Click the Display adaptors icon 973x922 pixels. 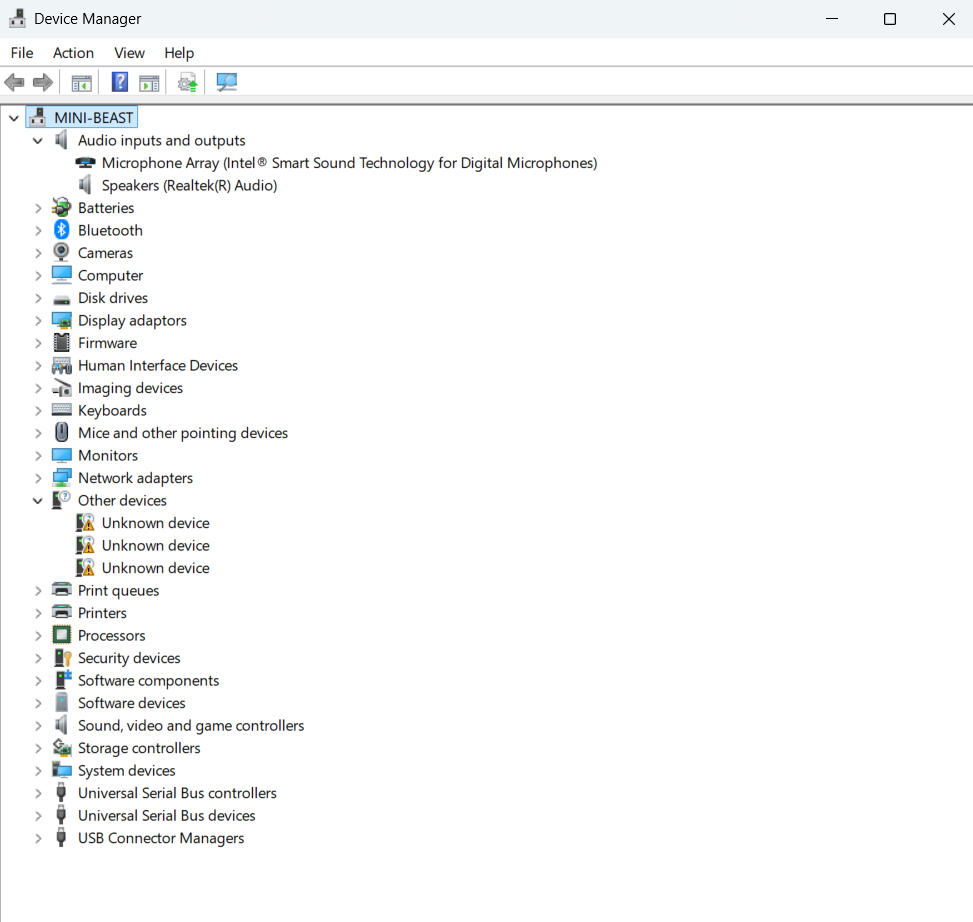coord(61,320)
